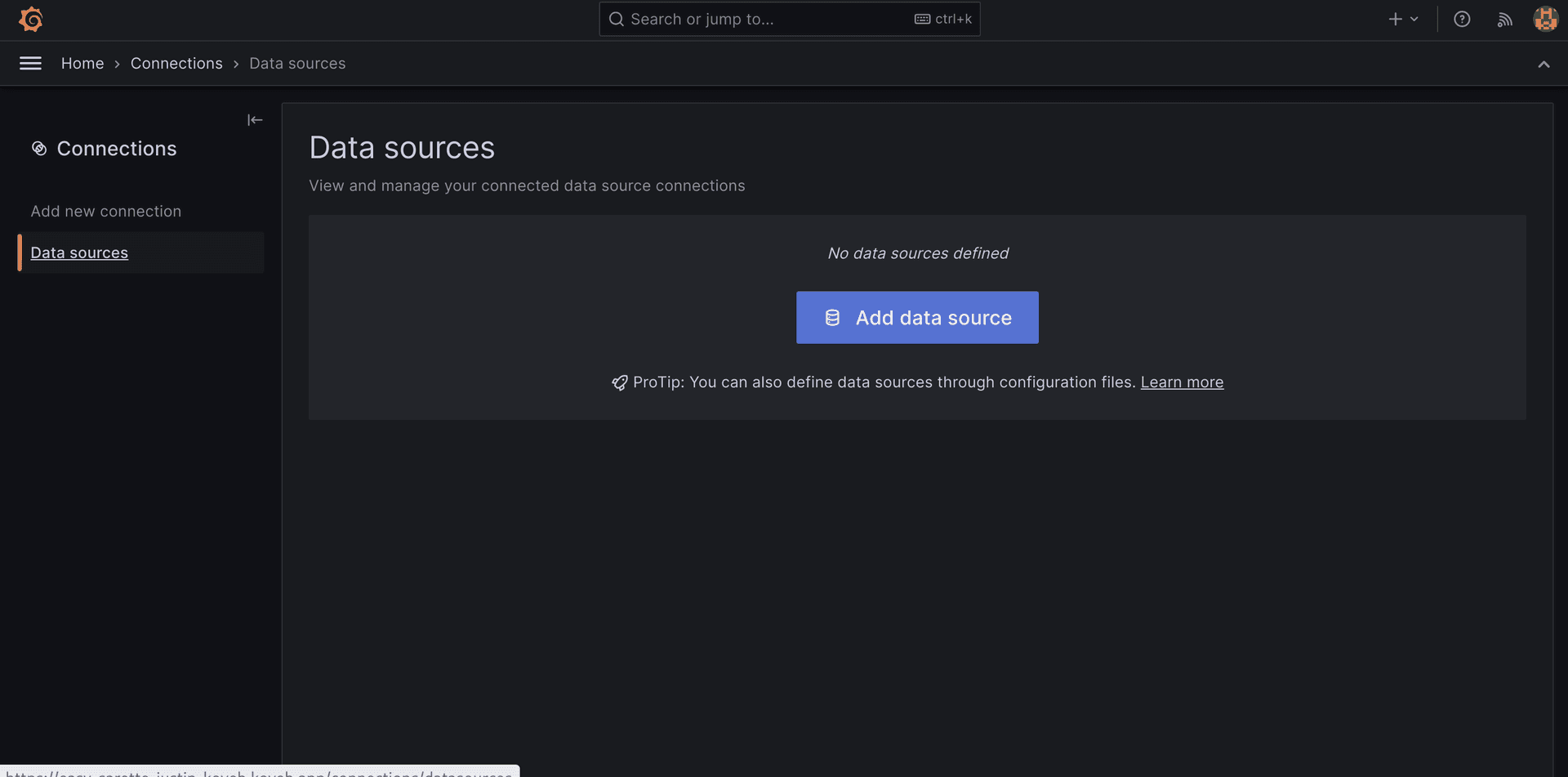Expand the plus New dropdown menu
Viewport: 1568px width, 777px height.
pos(1403,19)
